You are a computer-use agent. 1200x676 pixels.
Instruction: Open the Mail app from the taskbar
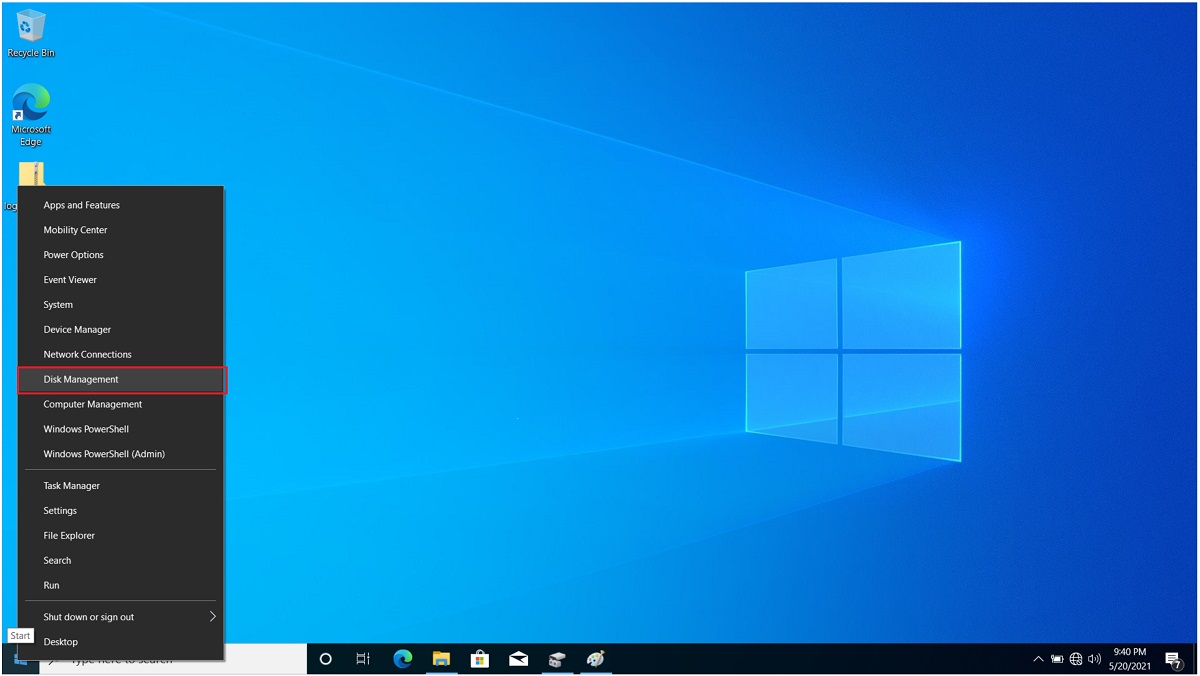tap(518, 659)
